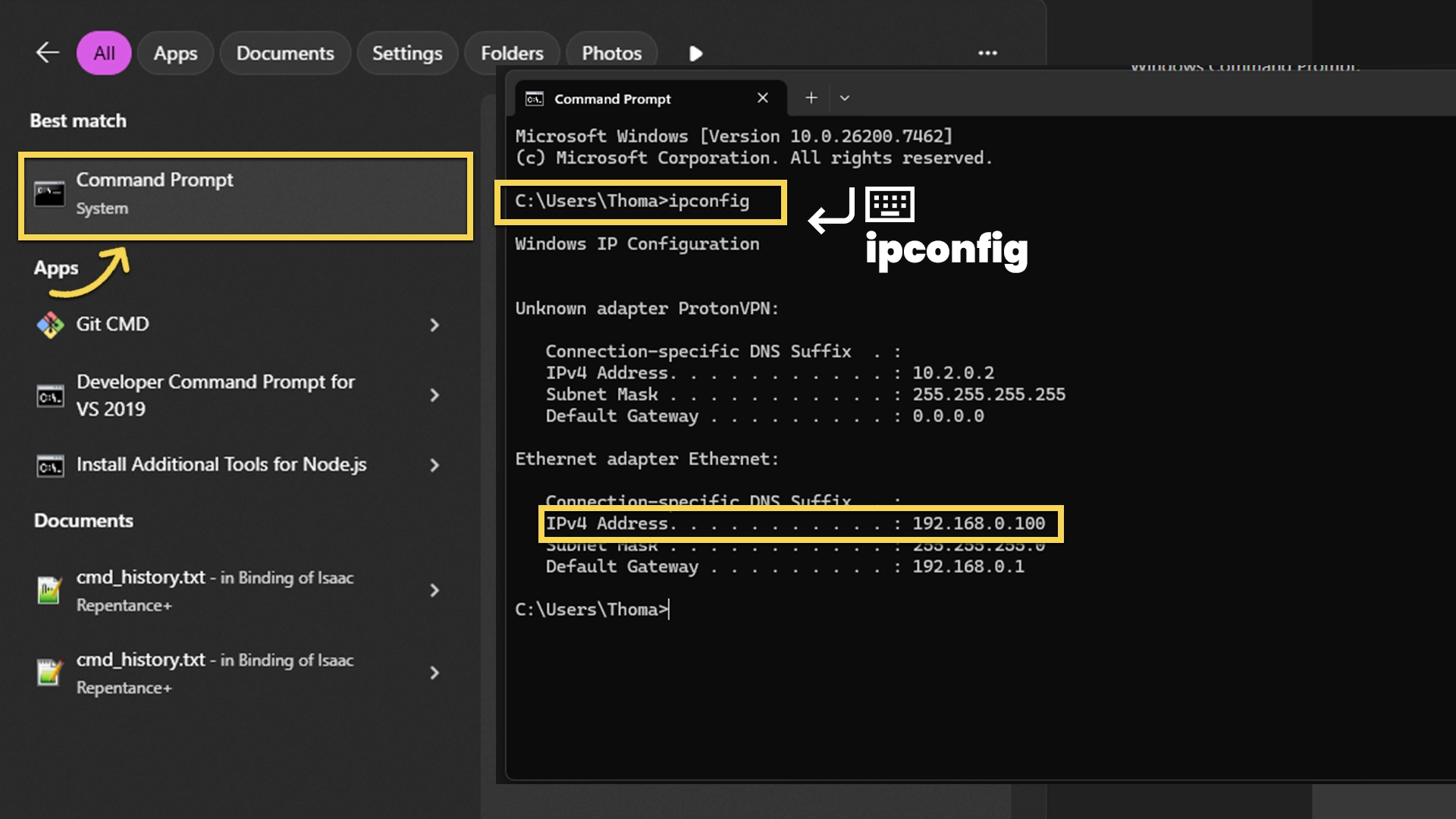Click the ProtonVPN Subnet Mask 255.255.255.255 line
This screenshot has height=819, width=1456.
[805, 394]
